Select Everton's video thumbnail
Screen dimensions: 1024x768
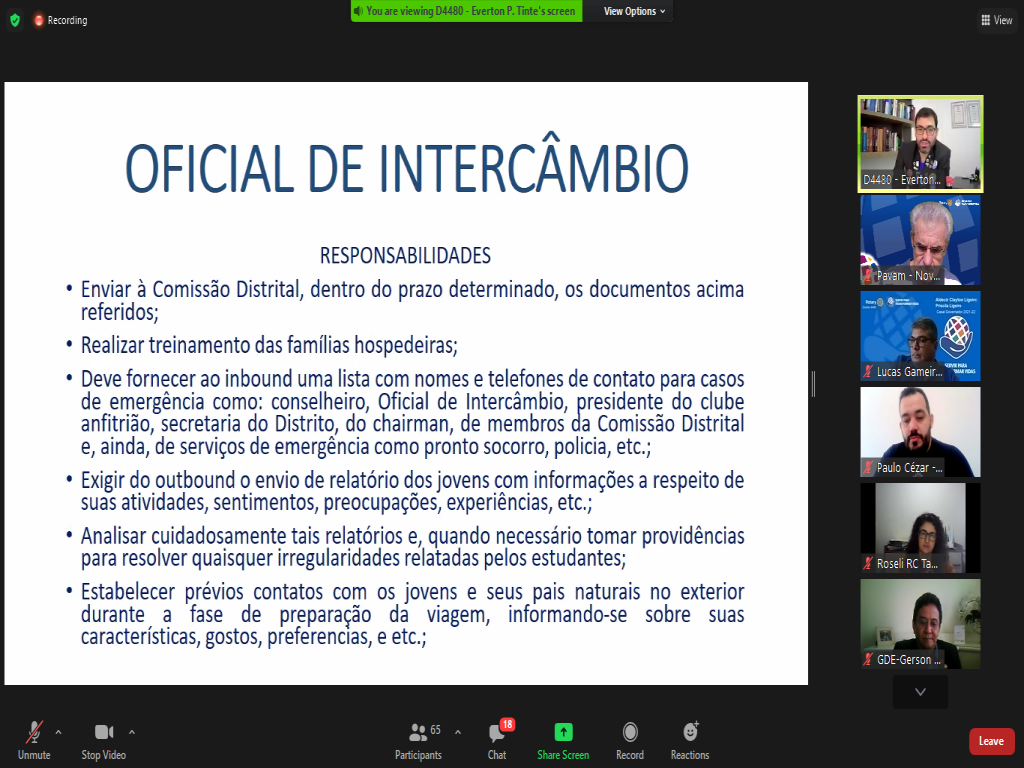point(920,143)
